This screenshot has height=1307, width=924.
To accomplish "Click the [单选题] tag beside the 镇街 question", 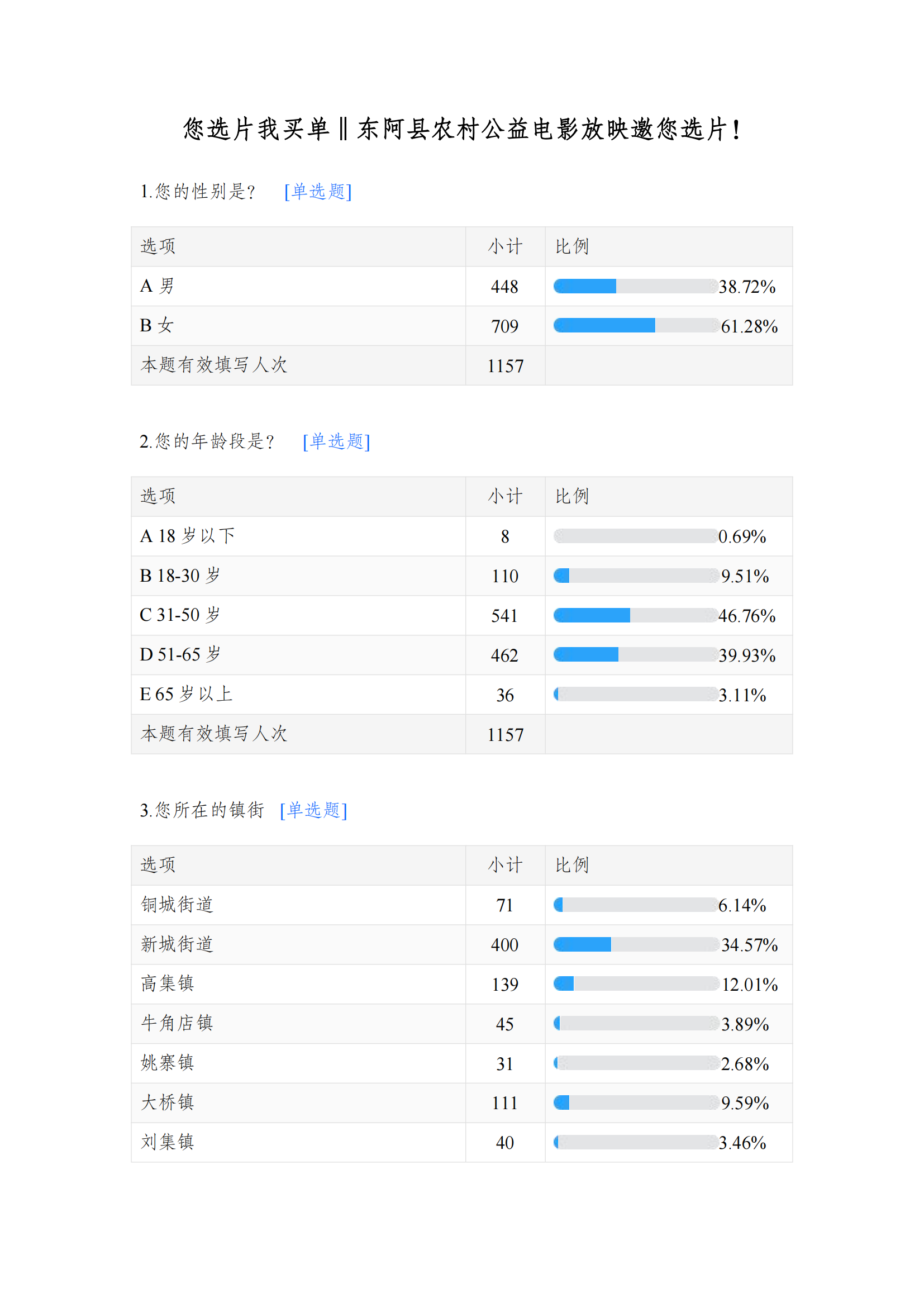I will tap(313, 811).
